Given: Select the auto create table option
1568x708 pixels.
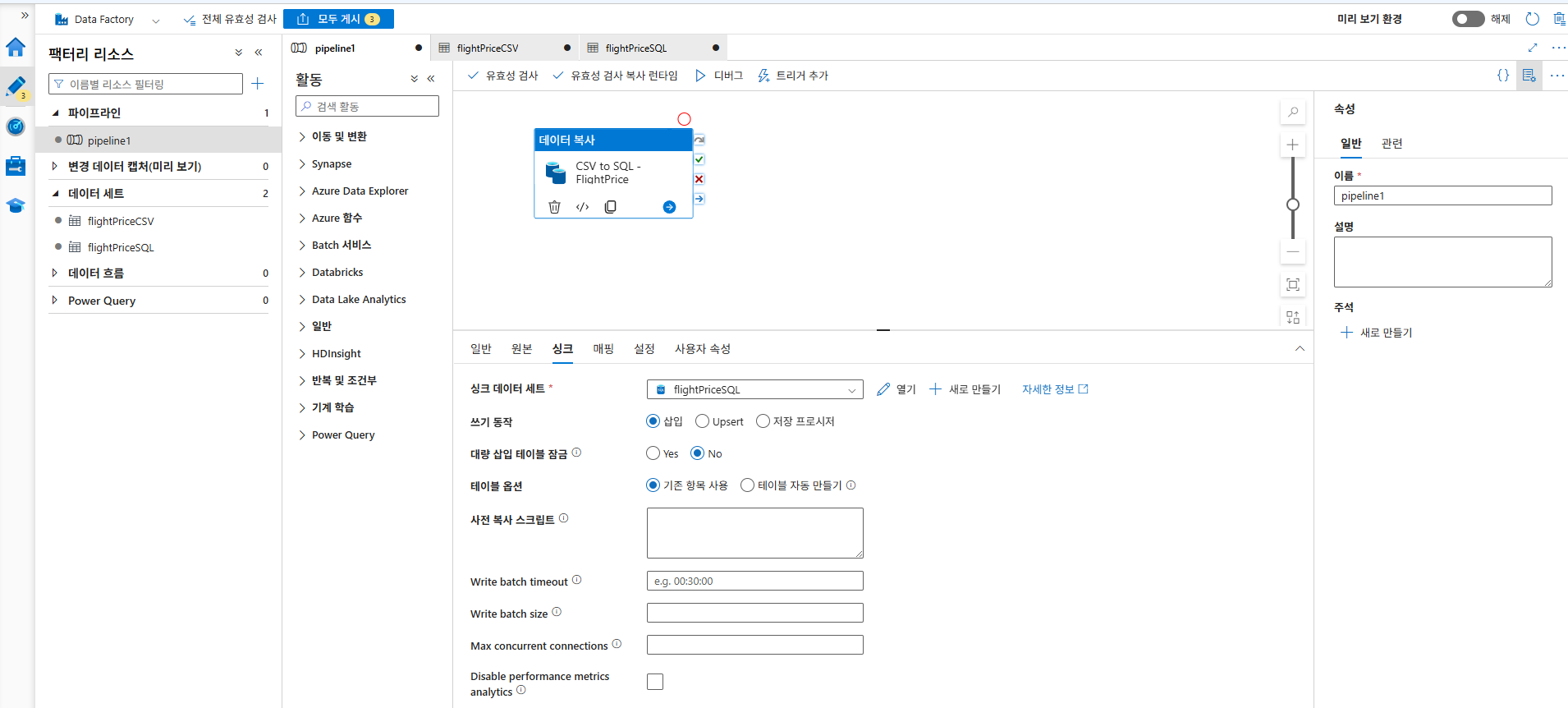Looking at the screenshot, I should click(x=747, y=485).
